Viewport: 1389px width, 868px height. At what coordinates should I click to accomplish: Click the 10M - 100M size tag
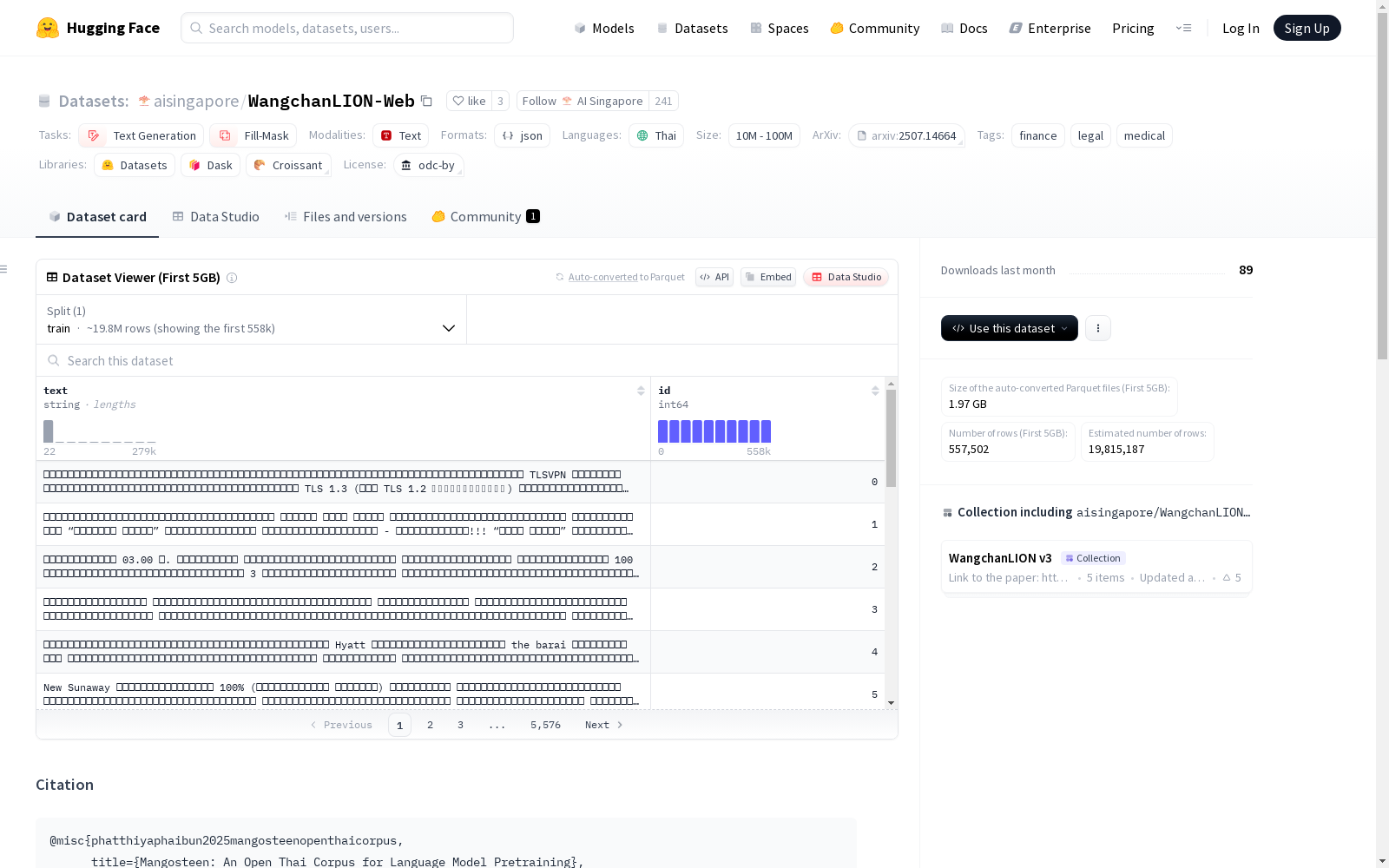(x=764, y=135)
